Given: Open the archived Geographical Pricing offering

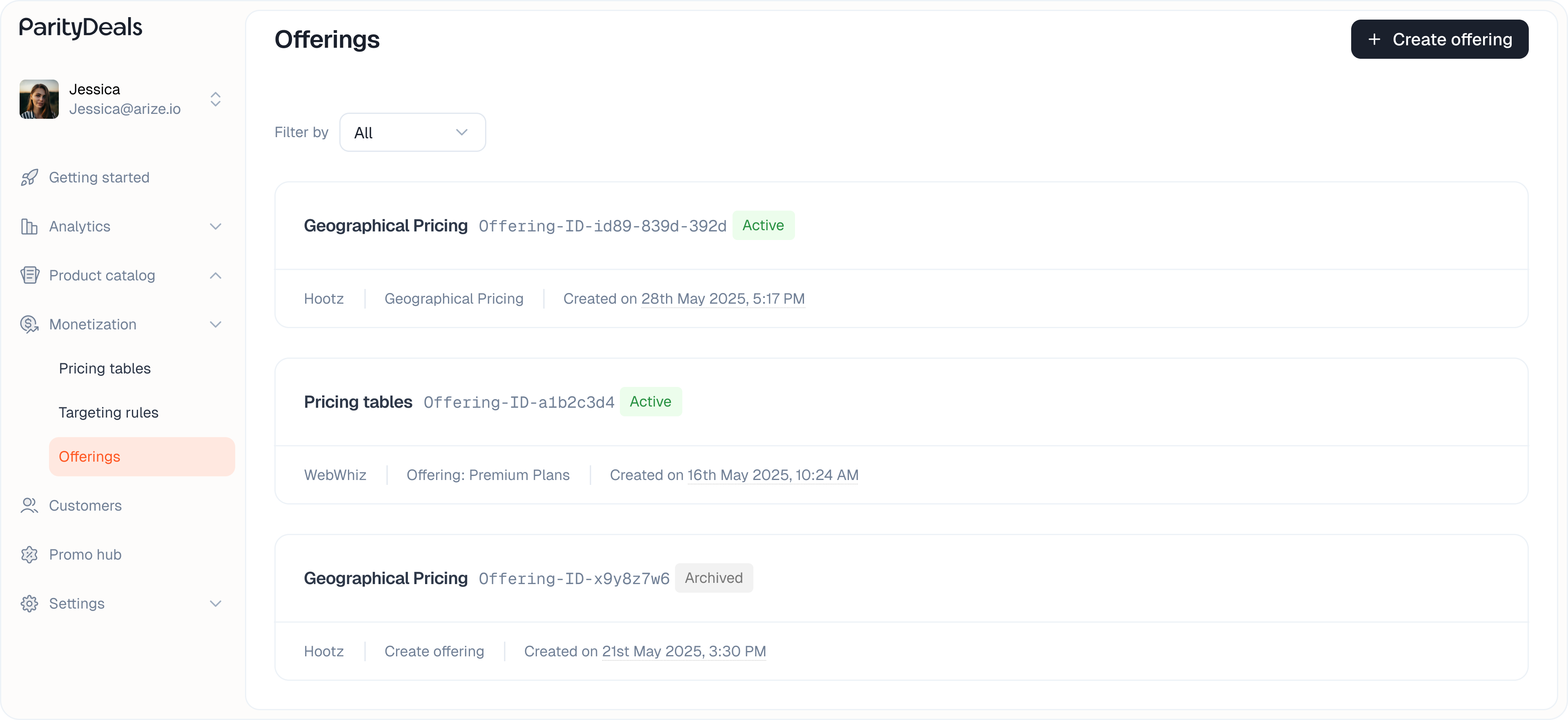Looking at the screenshot, I should (385, 578).
